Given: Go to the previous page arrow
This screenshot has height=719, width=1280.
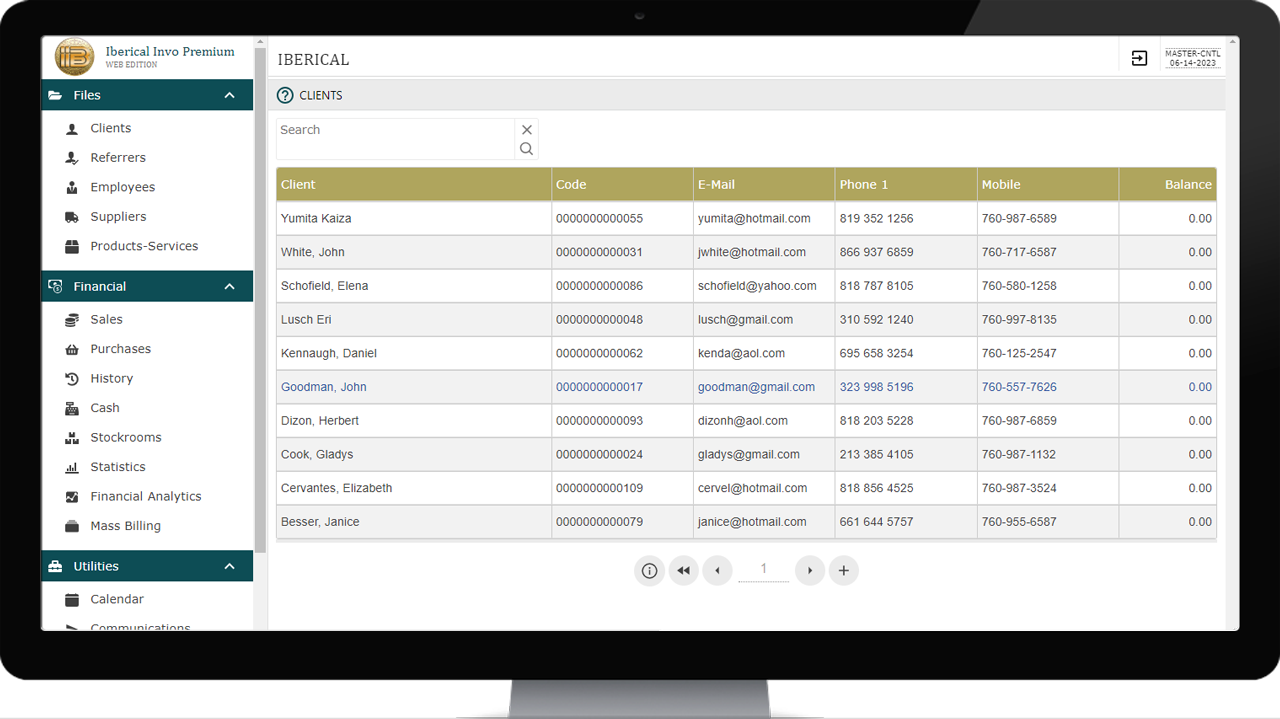Looking at the screenshot, I should coord(717,571).
